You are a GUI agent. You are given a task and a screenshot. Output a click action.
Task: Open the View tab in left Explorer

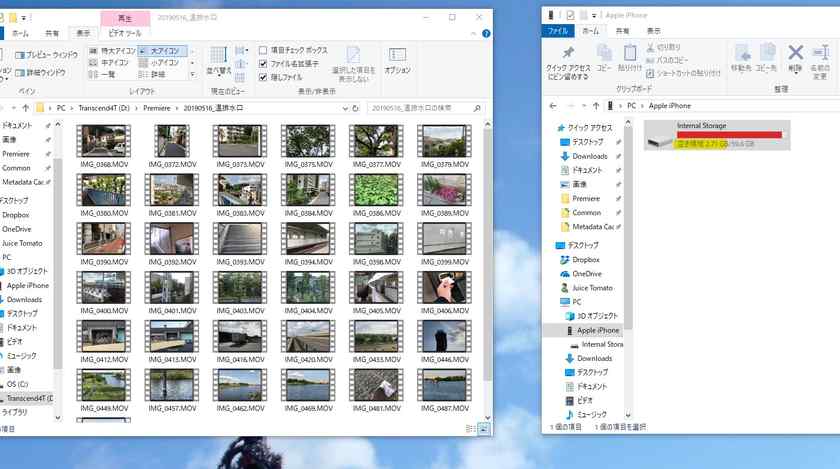point(83,33)
